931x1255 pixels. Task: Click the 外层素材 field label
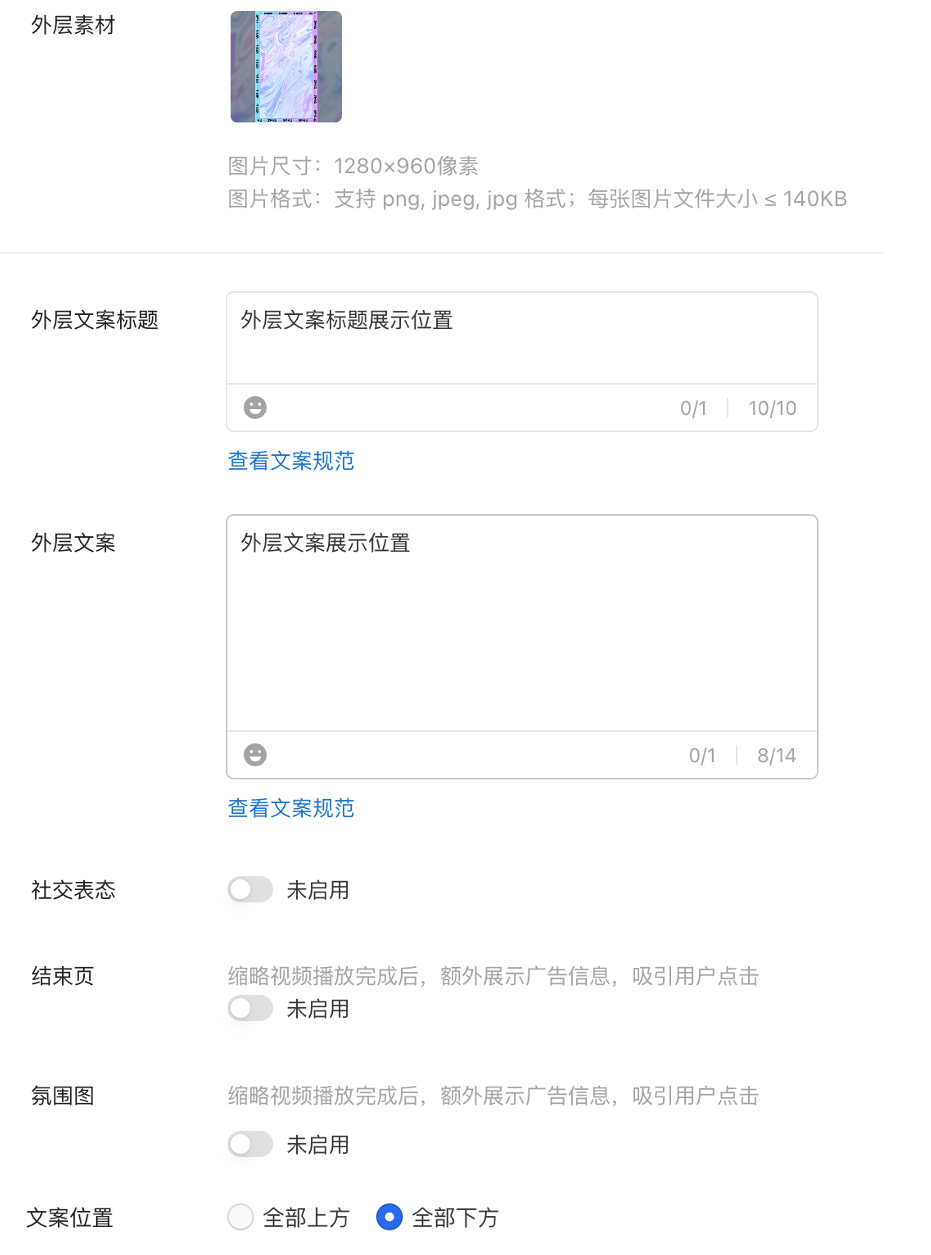(x=73, y=26)
